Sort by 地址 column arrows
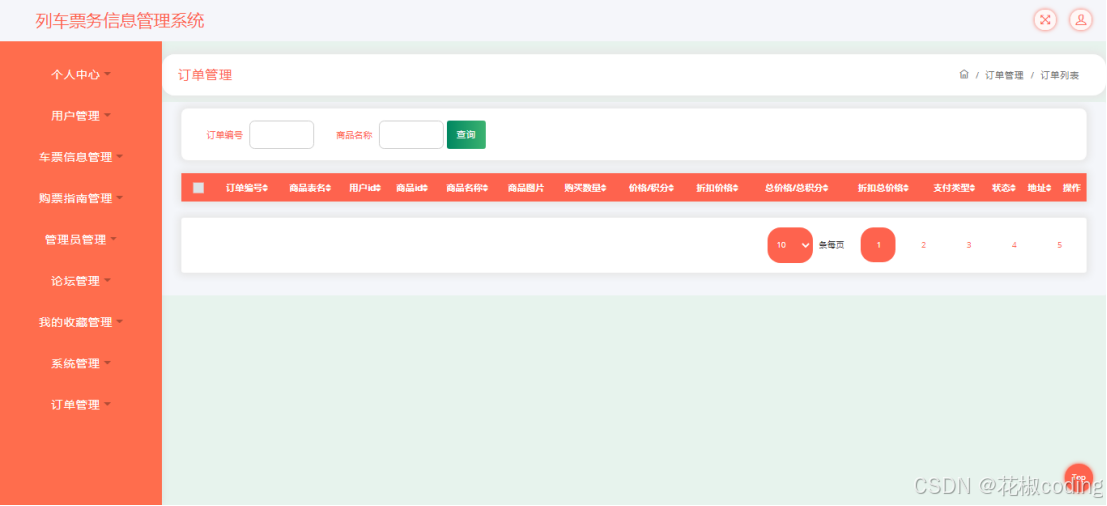Image resolution: width=1107 pixels, height=506 pixels. click(x=1048, y=188)
